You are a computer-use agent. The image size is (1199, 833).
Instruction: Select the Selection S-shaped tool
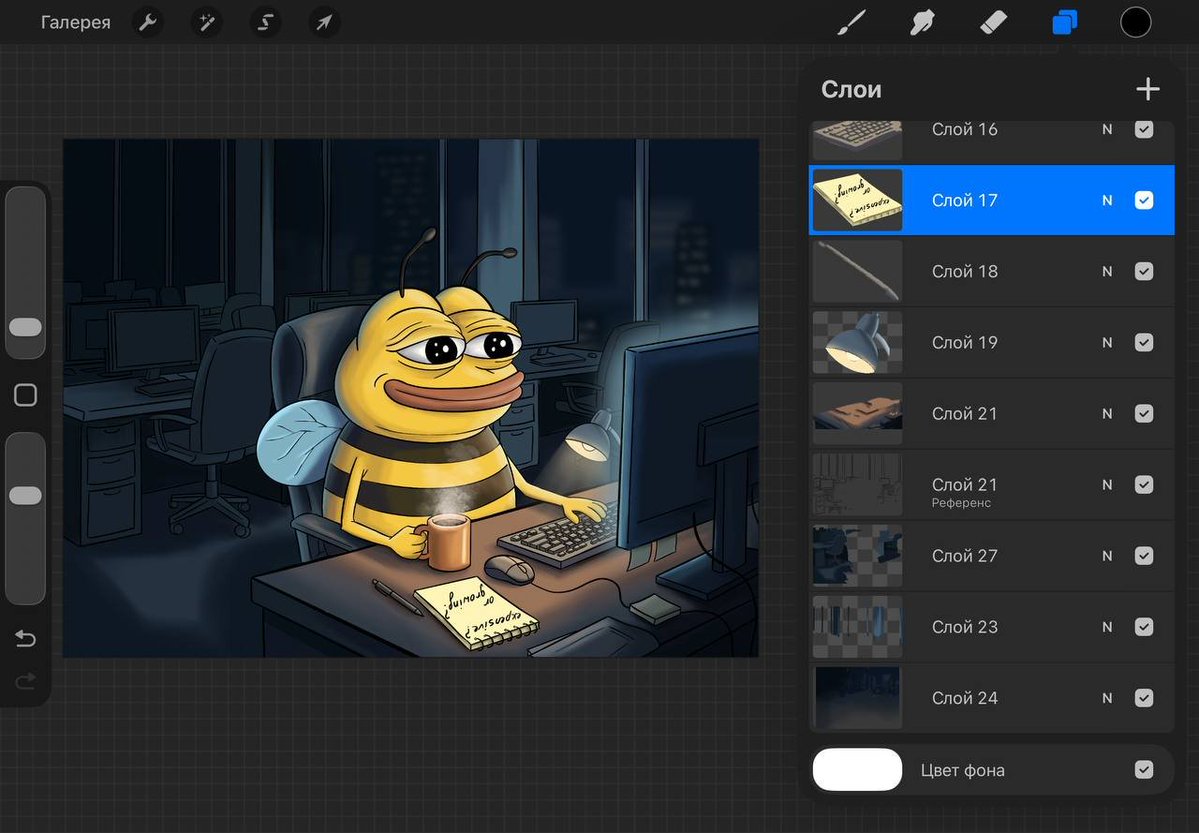point(265,23)
